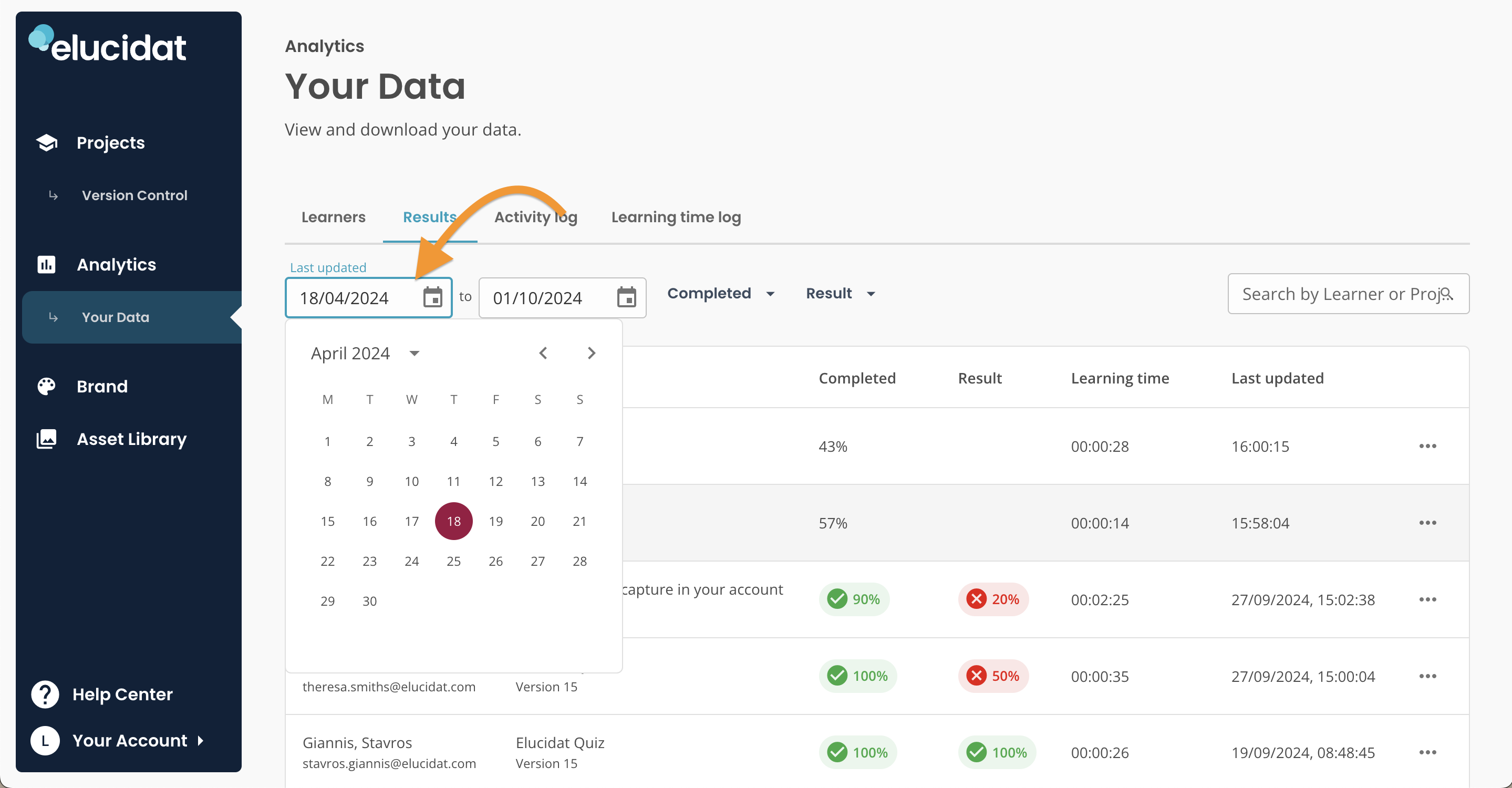Click the Elucidat logo

[x=107, y=44]
